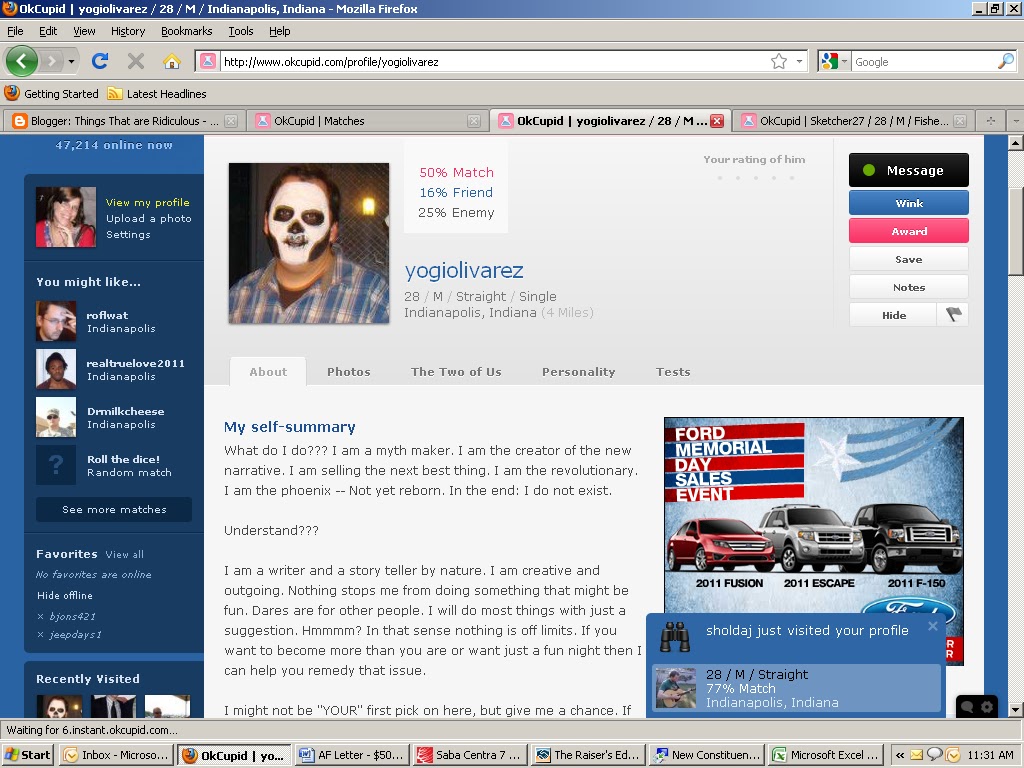This screenshot has width=1024, height=768.
Task: Click See more matches button
Action: click(114, 509)
